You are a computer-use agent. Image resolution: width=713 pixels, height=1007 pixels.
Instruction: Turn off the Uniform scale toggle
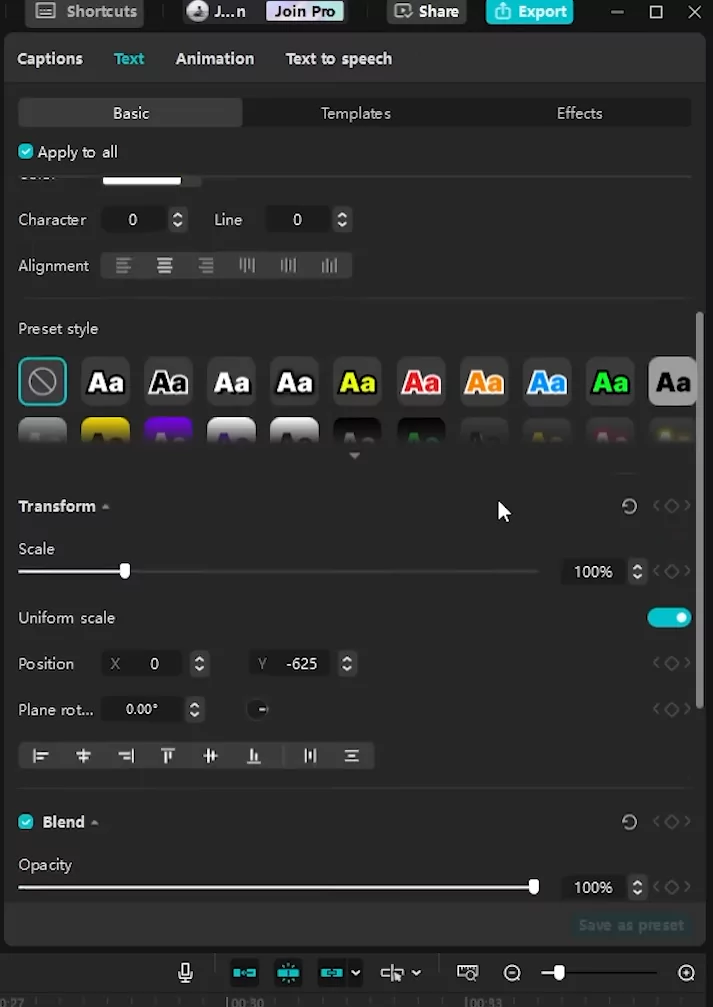tap(668, 617)
